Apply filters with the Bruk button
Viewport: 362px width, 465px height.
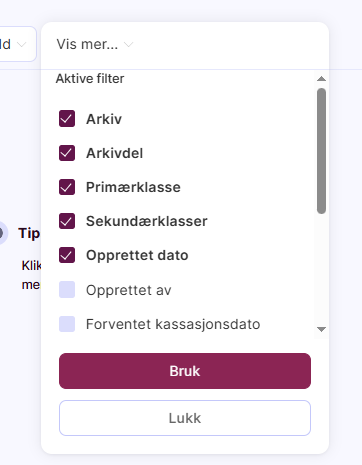tap(185, 371)
